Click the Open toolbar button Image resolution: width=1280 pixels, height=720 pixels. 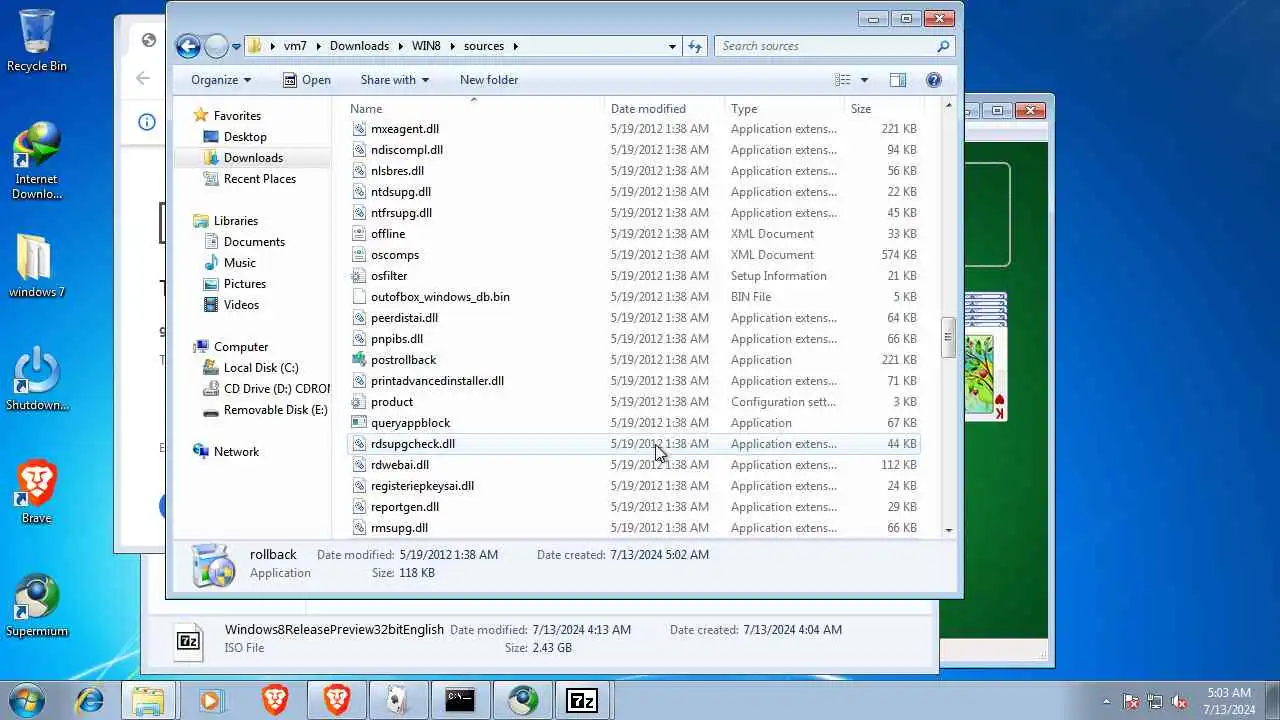(x=307, y=80)
